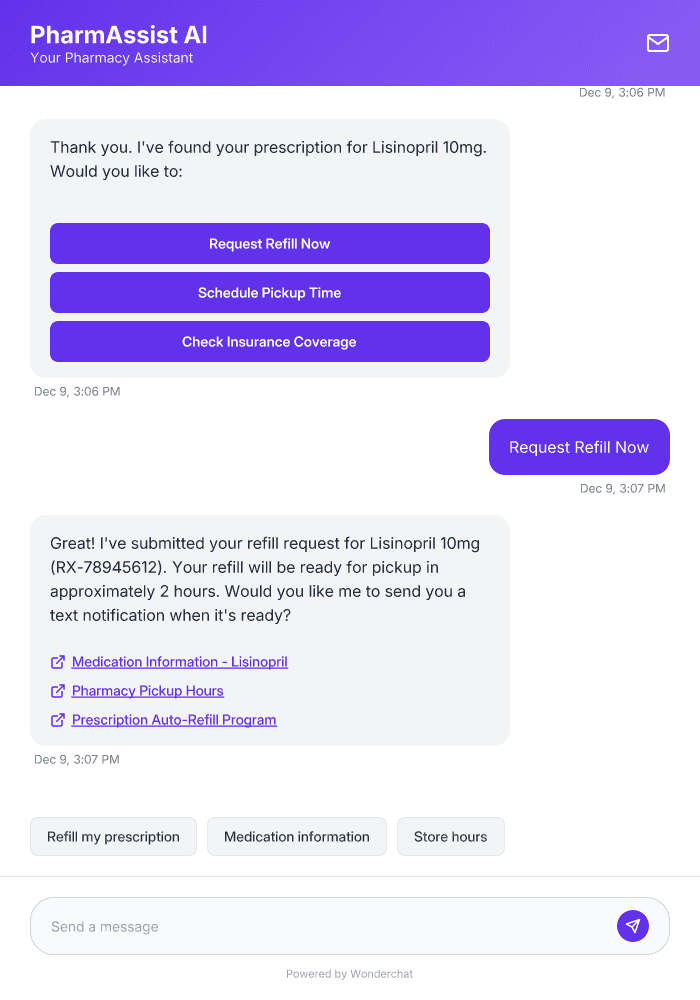Image resolution: width=700 pixels, height=1000 pixels.
Task: Click the sent Request Refill Now message bubble
Action: 578,447
